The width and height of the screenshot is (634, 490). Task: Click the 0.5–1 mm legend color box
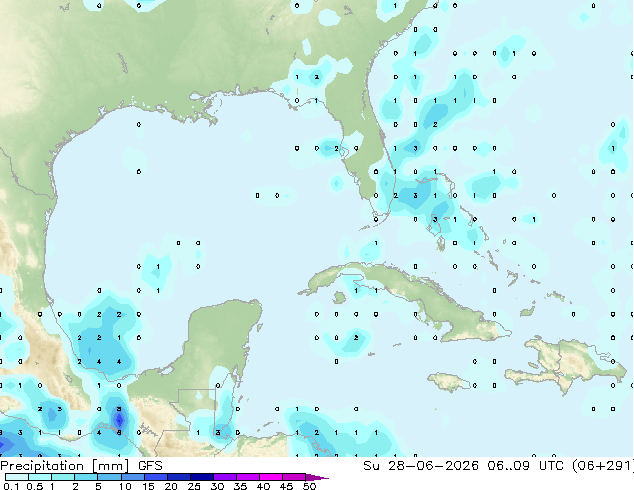(40, 477)
